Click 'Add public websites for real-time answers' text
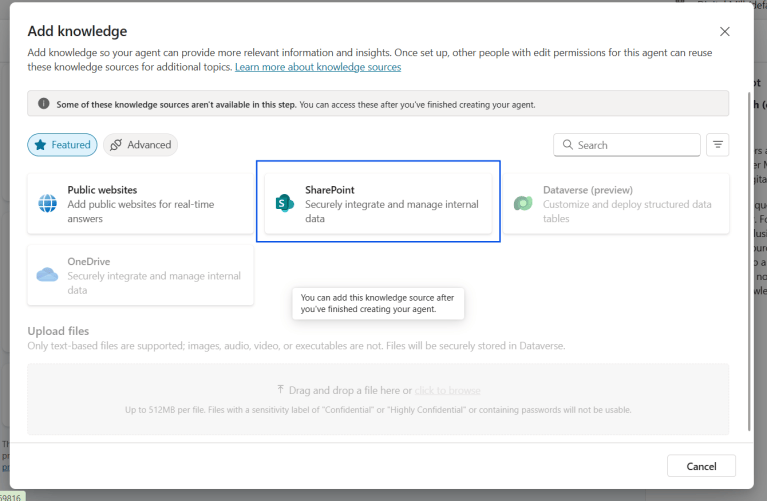 tap(141, 211)
